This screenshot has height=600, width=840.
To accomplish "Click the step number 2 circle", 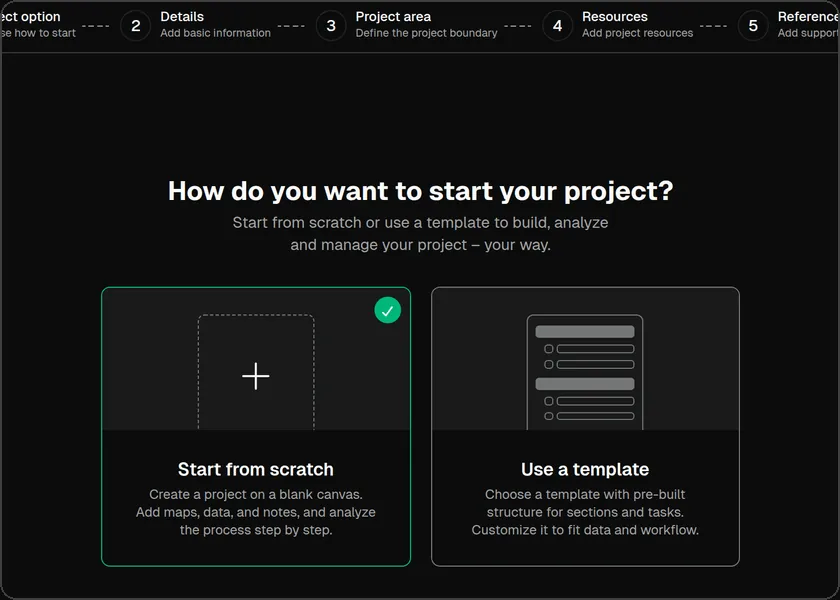I will pos(136,25).
